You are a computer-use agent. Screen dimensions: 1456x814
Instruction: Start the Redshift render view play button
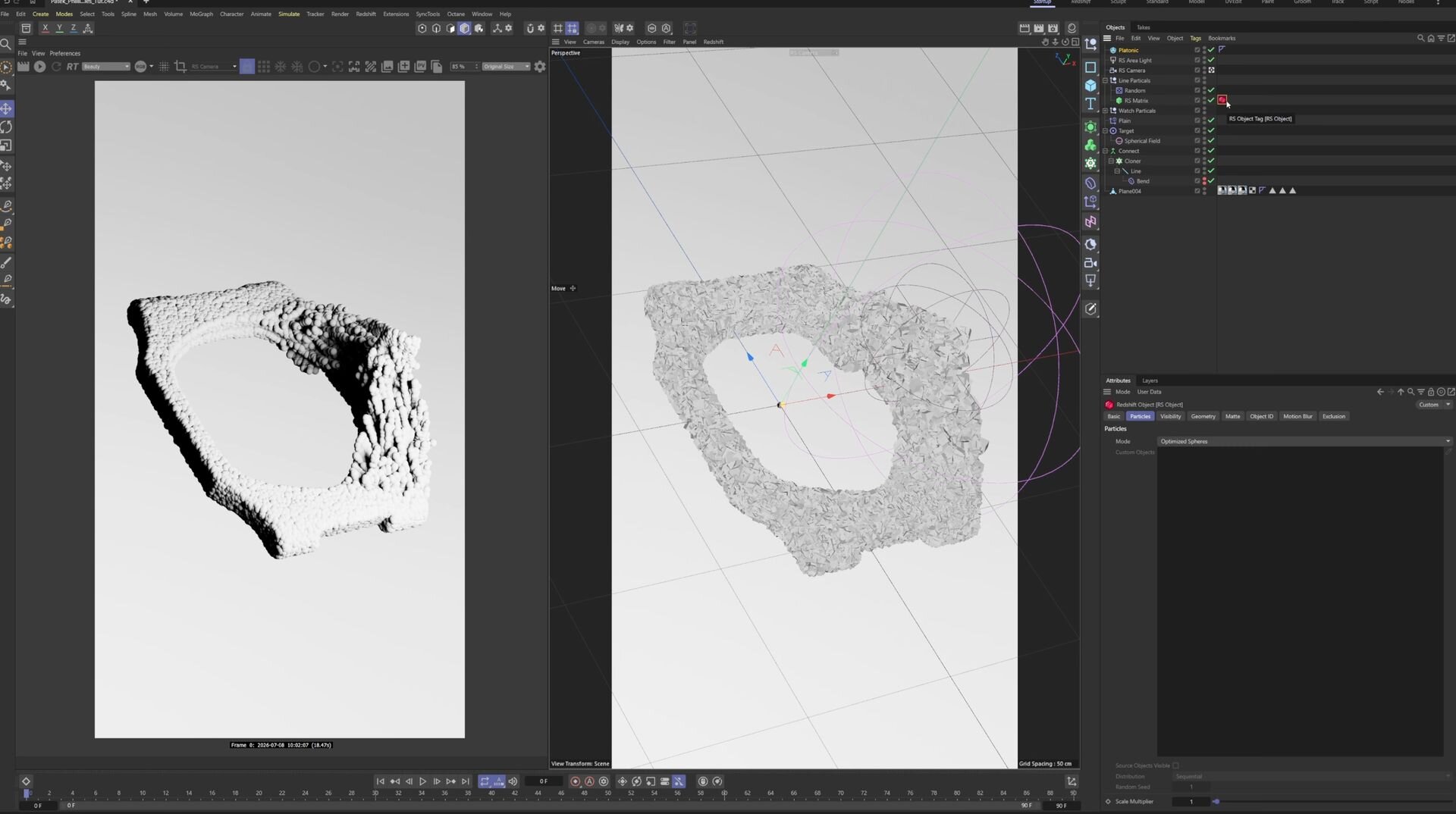39,67
